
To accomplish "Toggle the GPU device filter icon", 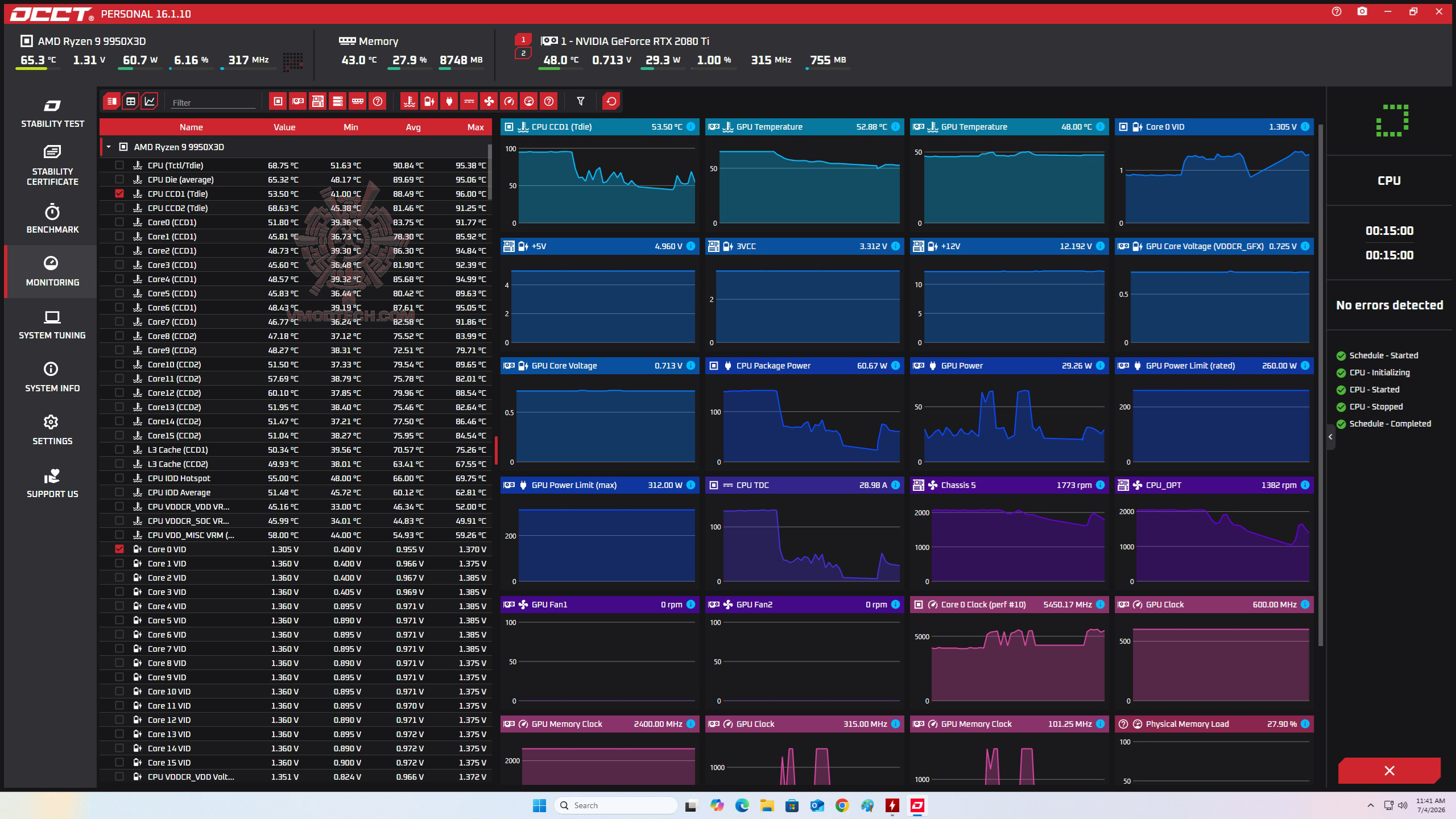I will (x=297, y=101).
